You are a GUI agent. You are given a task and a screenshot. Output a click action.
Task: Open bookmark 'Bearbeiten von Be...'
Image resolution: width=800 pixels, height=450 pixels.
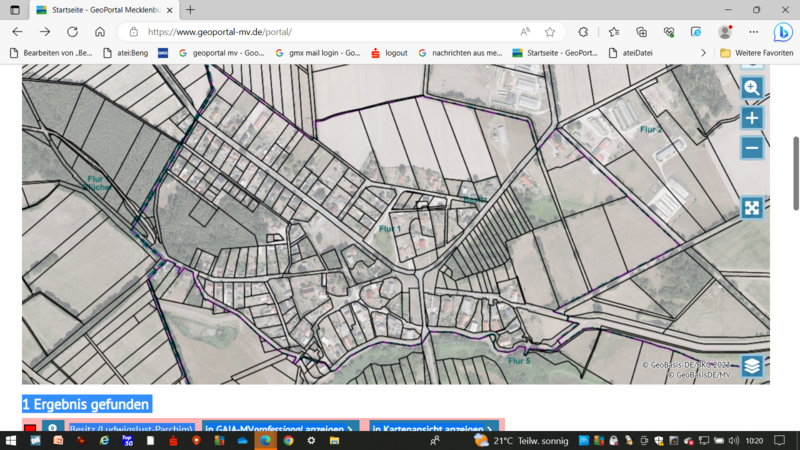pyautogui.click(x=51, y=53)
